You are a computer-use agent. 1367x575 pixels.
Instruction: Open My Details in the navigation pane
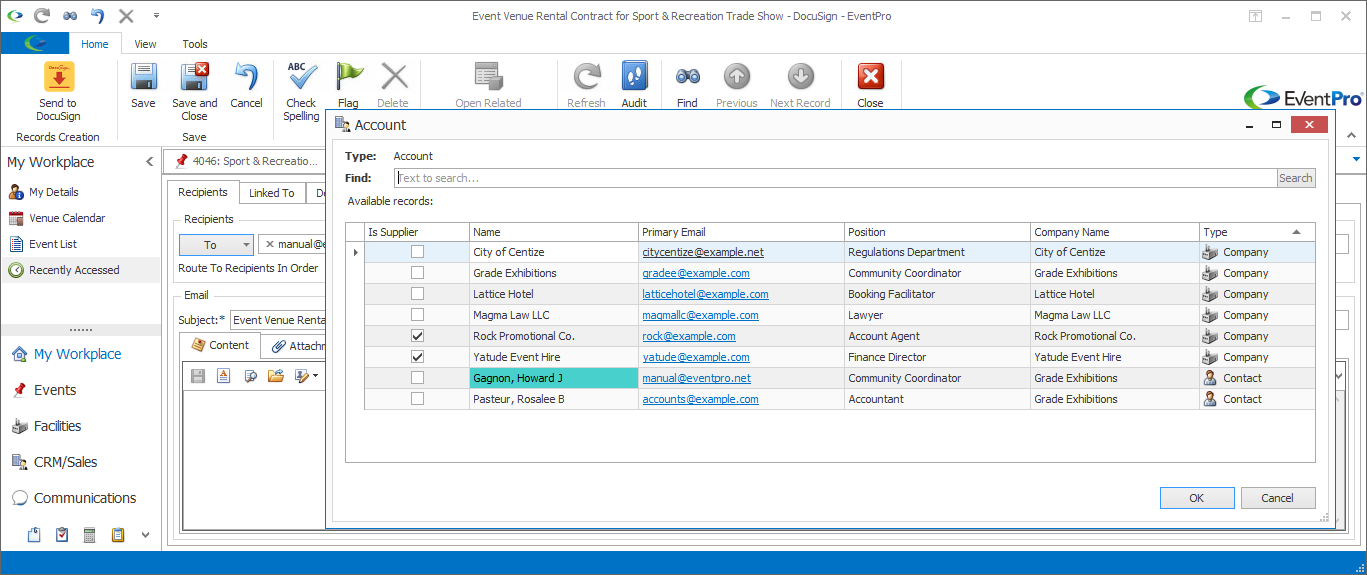(x=54, y=192)
